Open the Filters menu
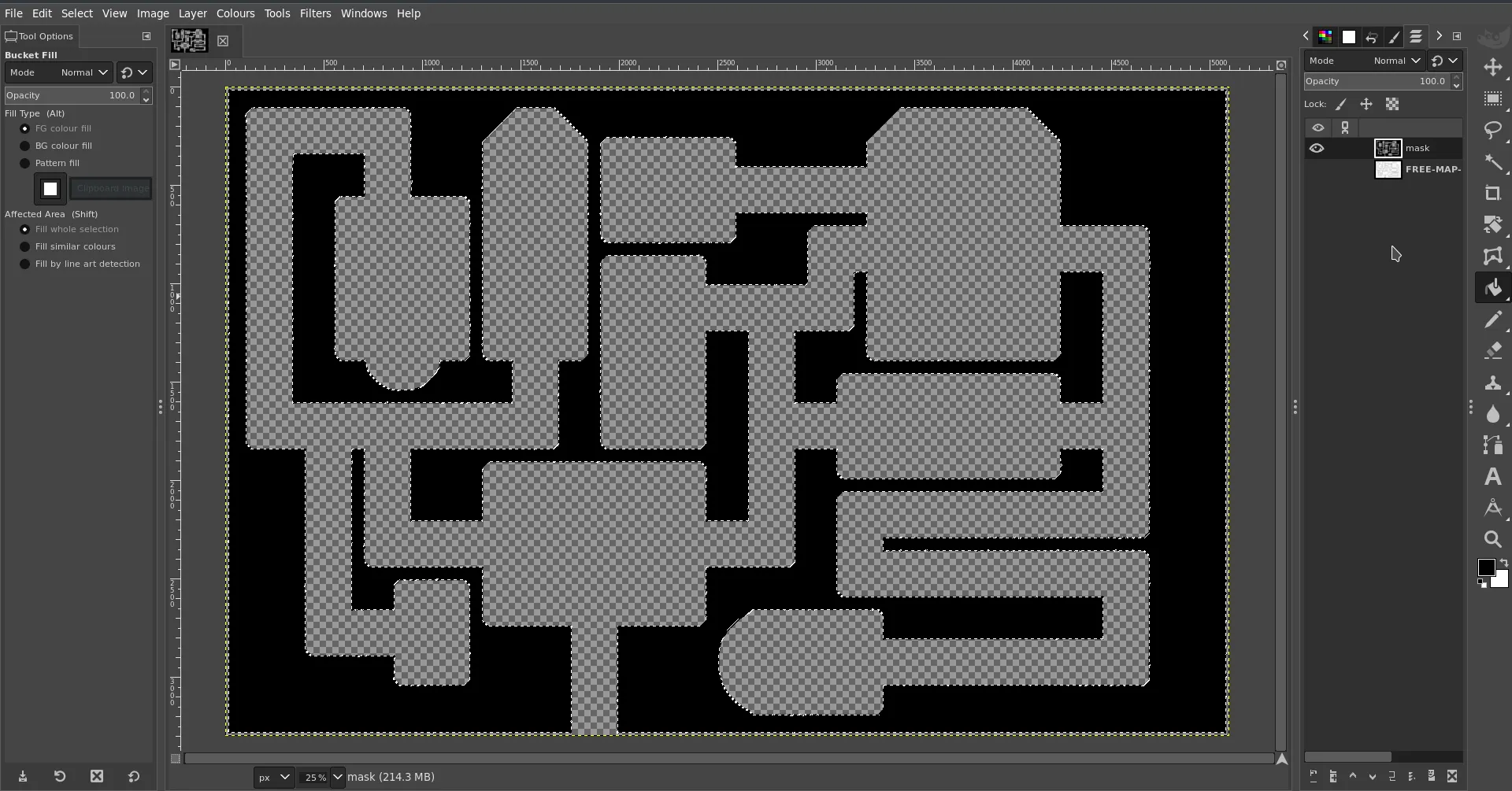This screenshot has width=1512, height=791. coord(315,13)
